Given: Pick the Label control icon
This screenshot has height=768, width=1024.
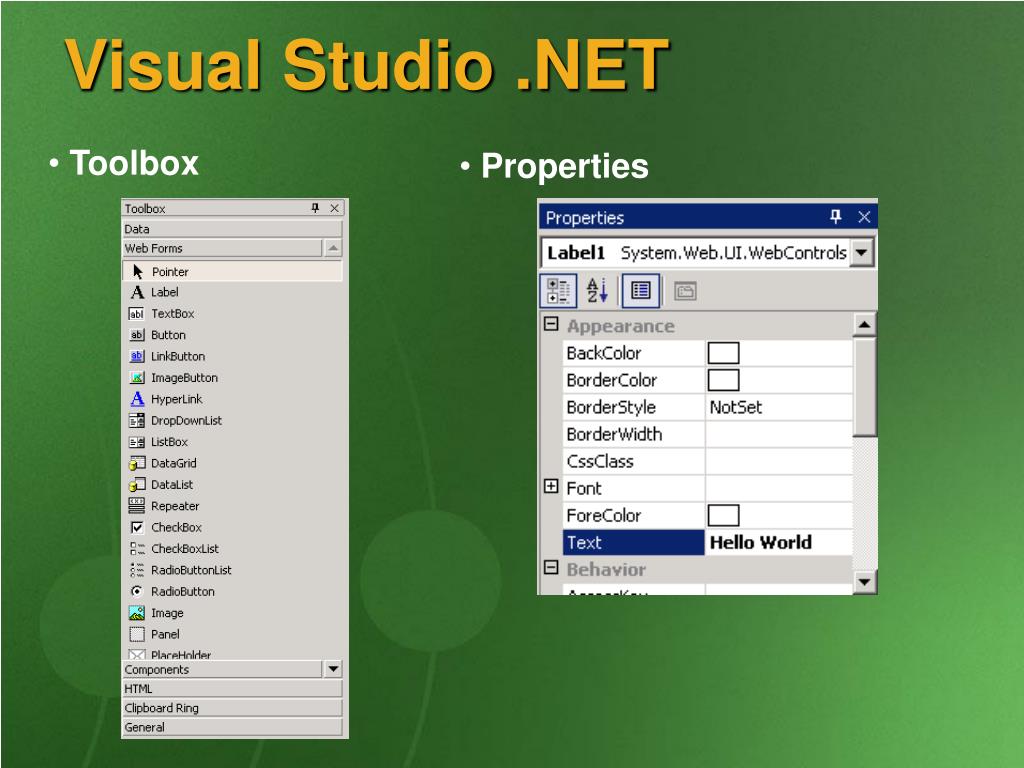Looking at the screenshot, I should (x=137, y=292).
